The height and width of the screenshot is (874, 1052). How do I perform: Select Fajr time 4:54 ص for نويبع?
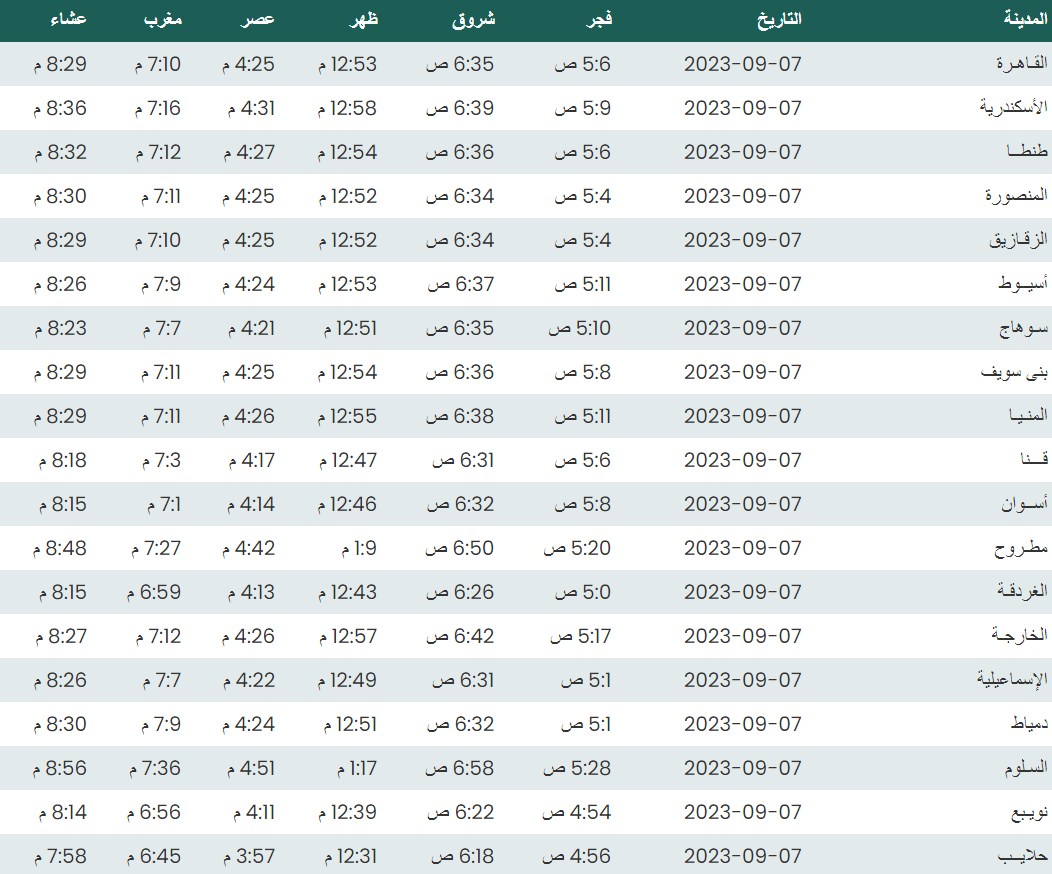click(577, 812)
